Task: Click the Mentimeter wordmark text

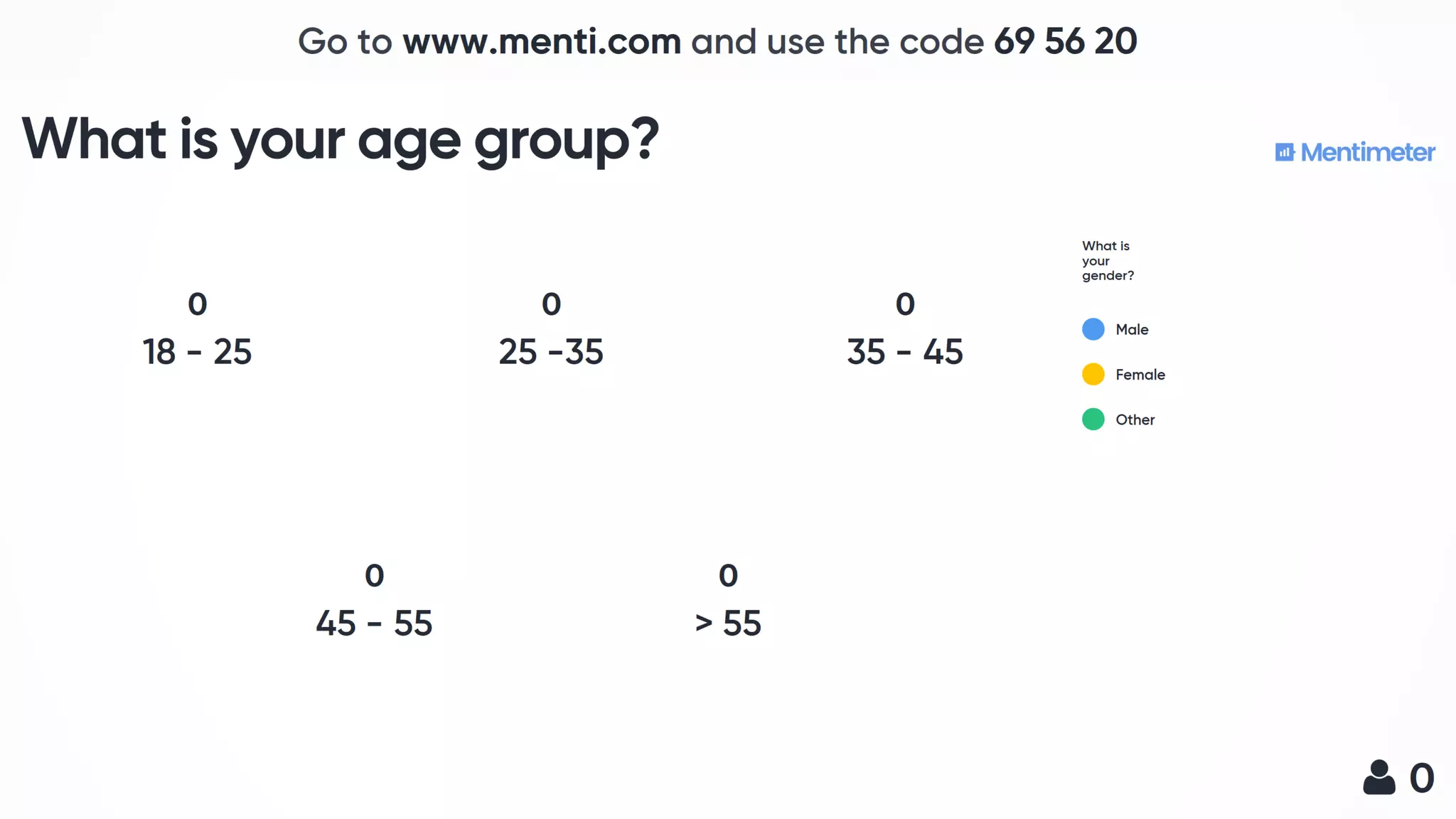Action: pos(1368,152)
